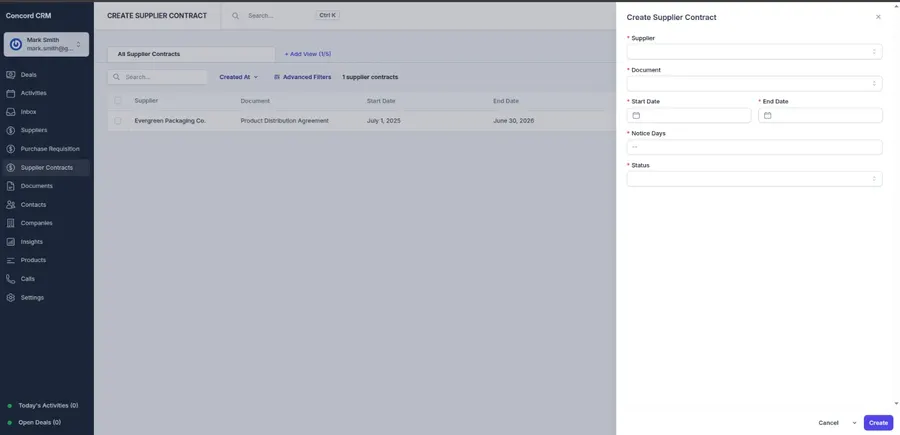Open Advanced Filters

pyautogui.click(x=302, y=77)
